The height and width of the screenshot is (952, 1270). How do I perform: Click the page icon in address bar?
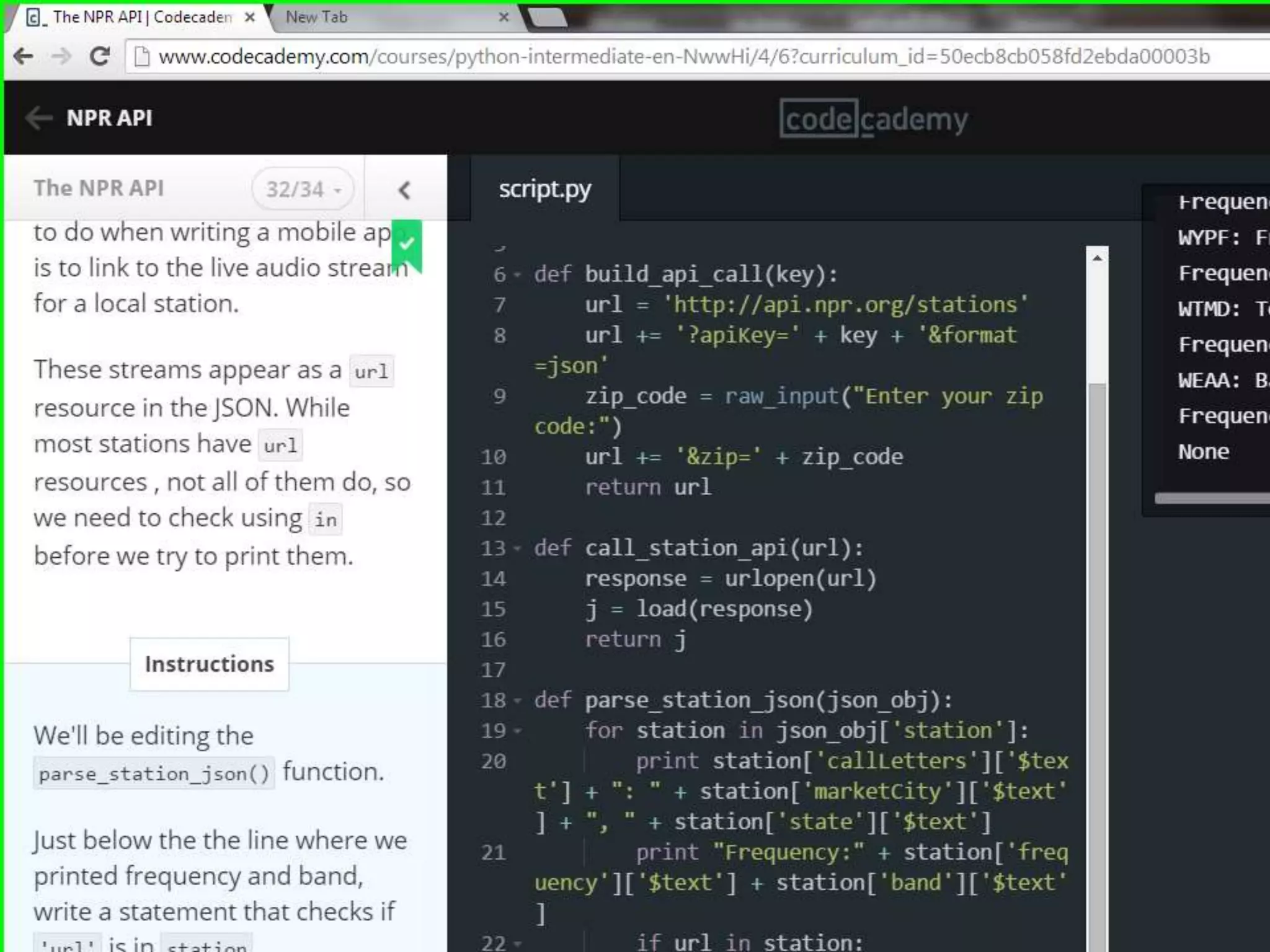[142, 56]
